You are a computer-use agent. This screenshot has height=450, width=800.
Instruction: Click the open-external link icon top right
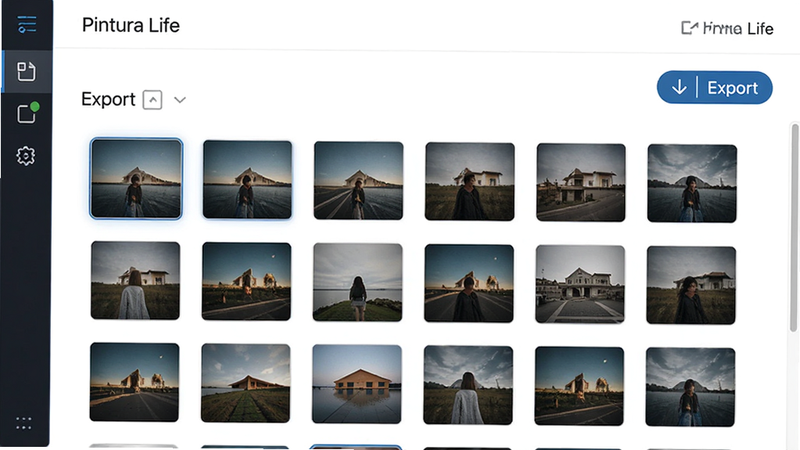coord(689,28)
